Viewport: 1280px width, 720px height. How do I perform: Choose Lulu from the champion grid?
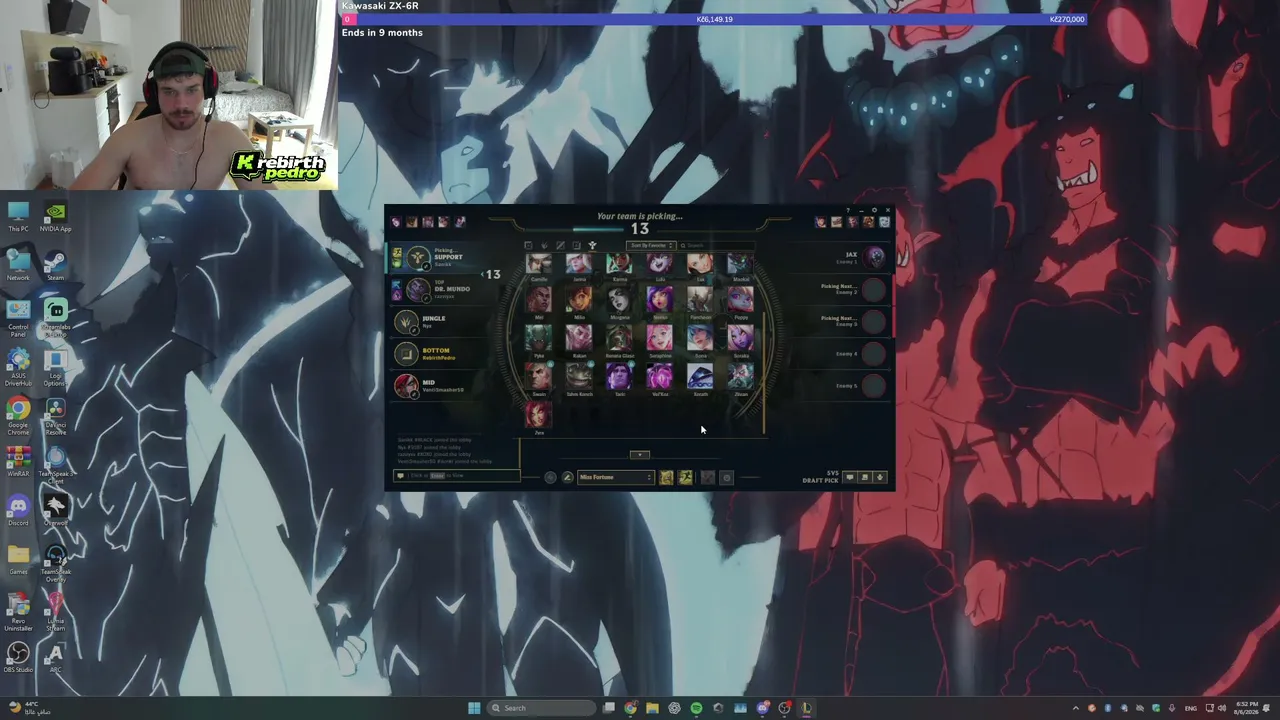659,263
